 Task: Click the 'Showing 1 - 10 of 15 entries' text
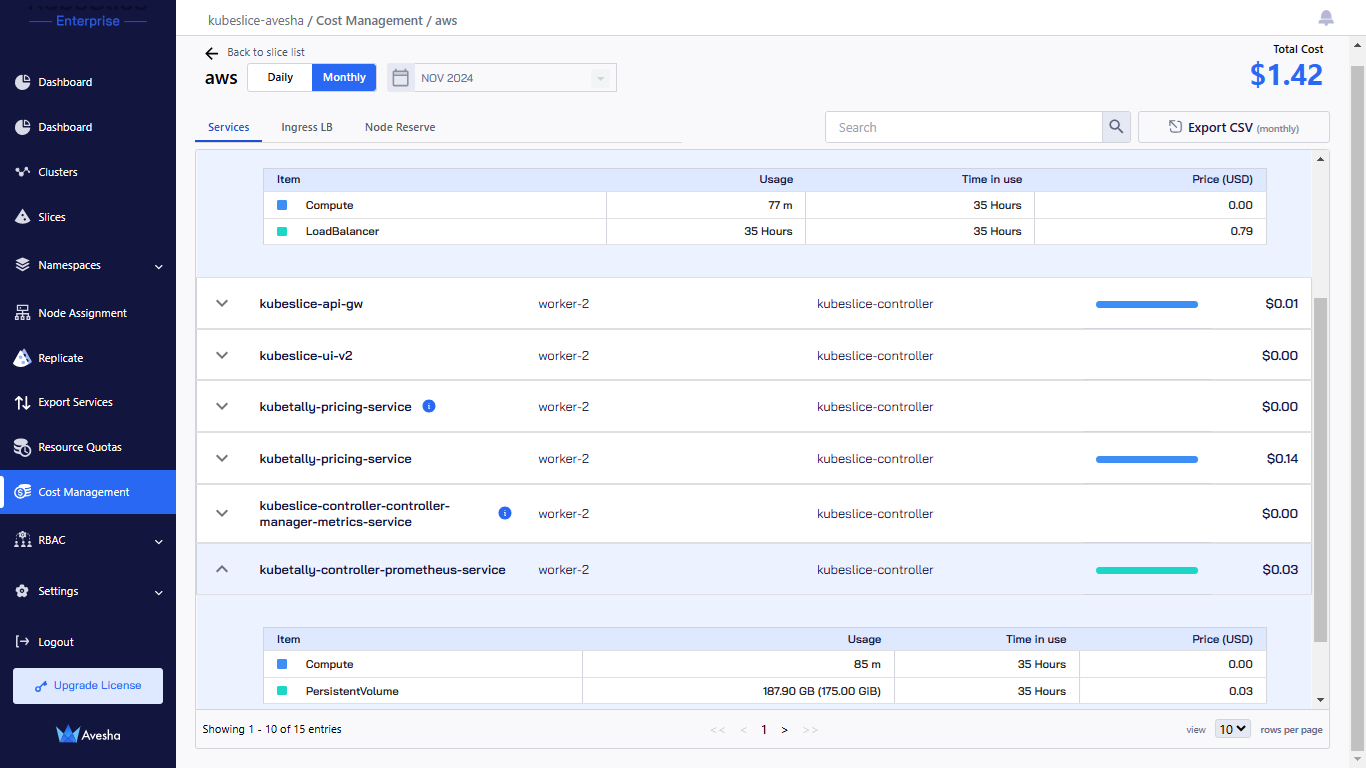[272, 729]
